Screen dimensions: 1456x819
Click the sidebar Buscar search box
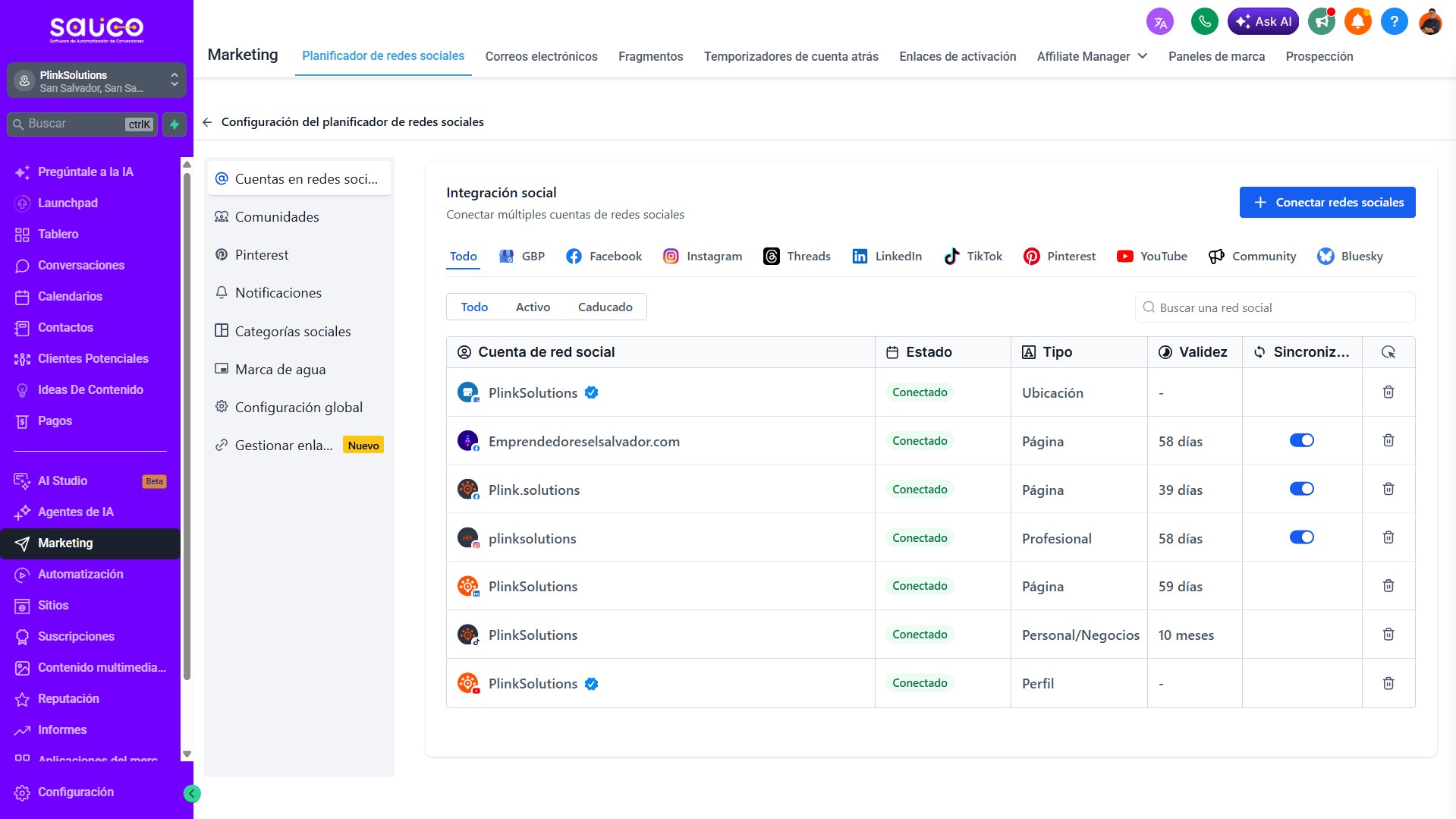[82, 124]
